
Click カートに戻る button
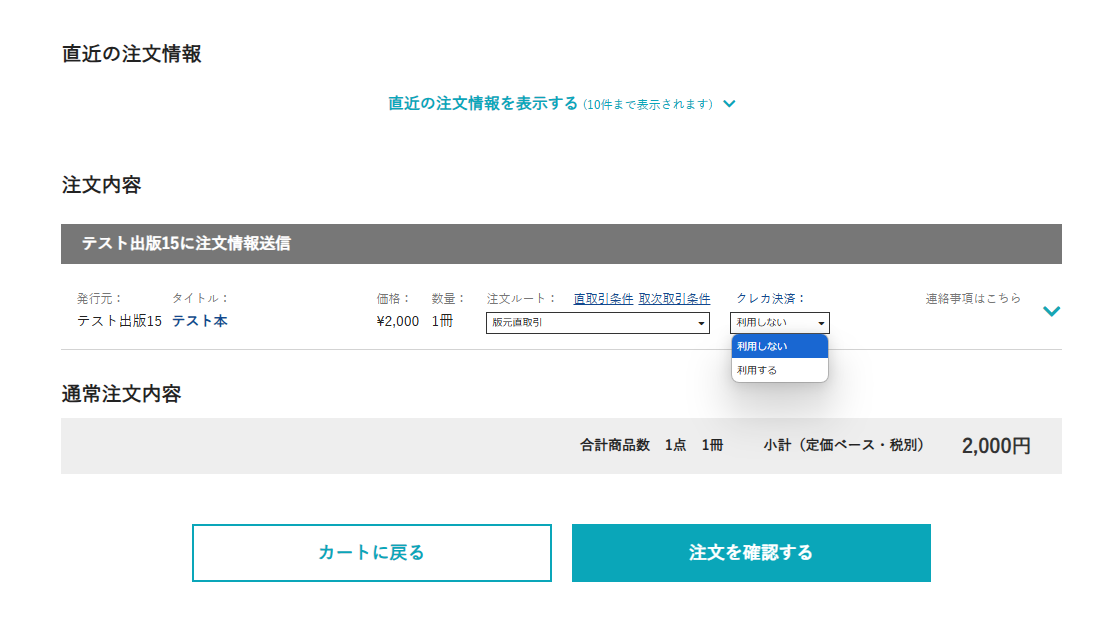tap(372, 553)
